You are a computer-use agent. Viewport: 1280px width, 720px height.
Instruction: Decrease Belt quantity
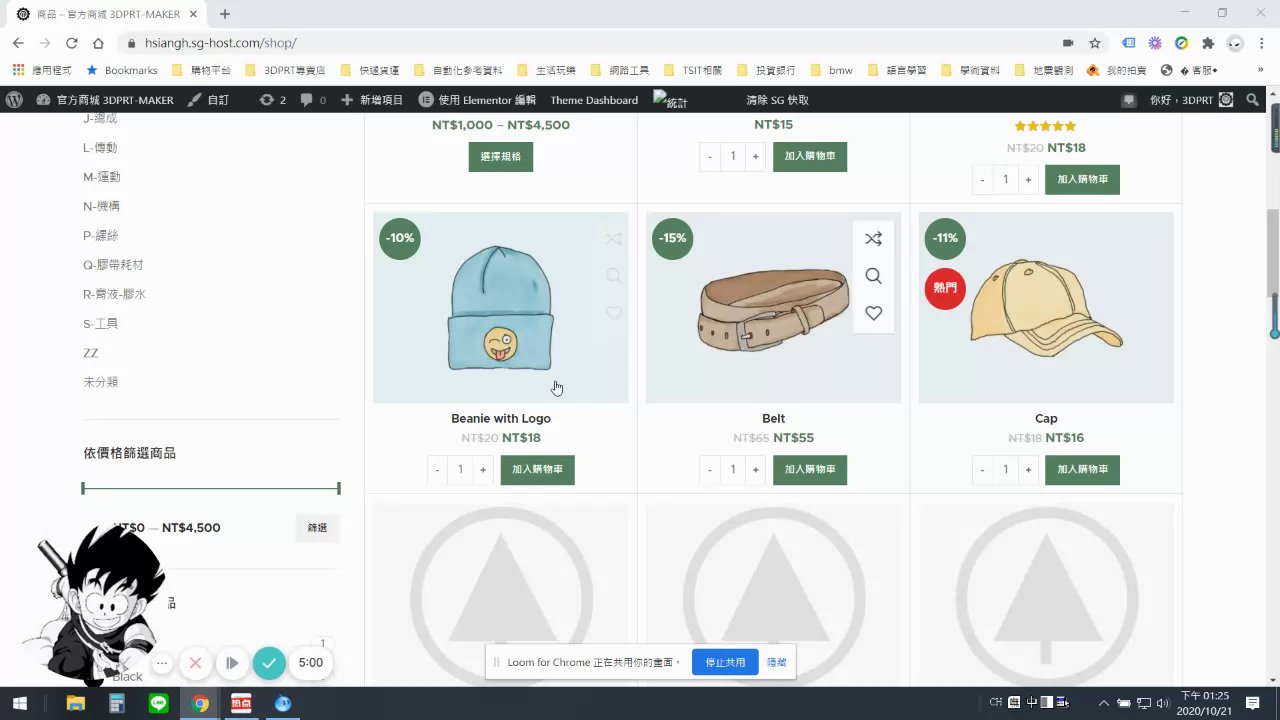click(710, 470)
